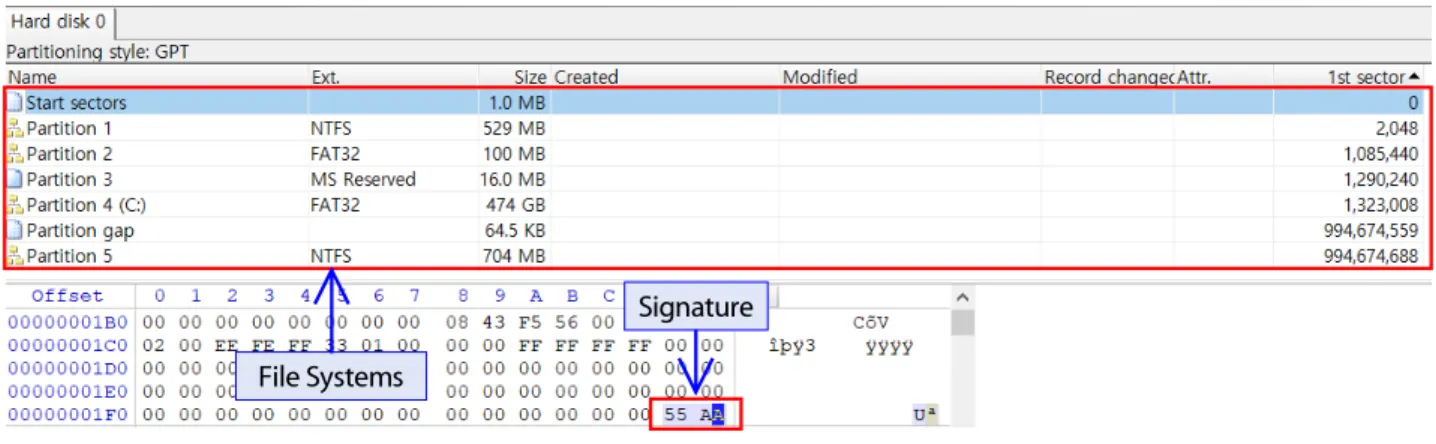
Task: Click the 704 MB size cell
Action: click(x=512, y=256)
